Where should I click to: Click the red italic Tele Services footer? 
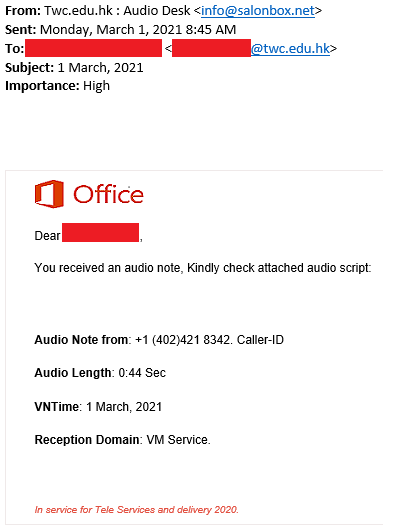(137, 510)
